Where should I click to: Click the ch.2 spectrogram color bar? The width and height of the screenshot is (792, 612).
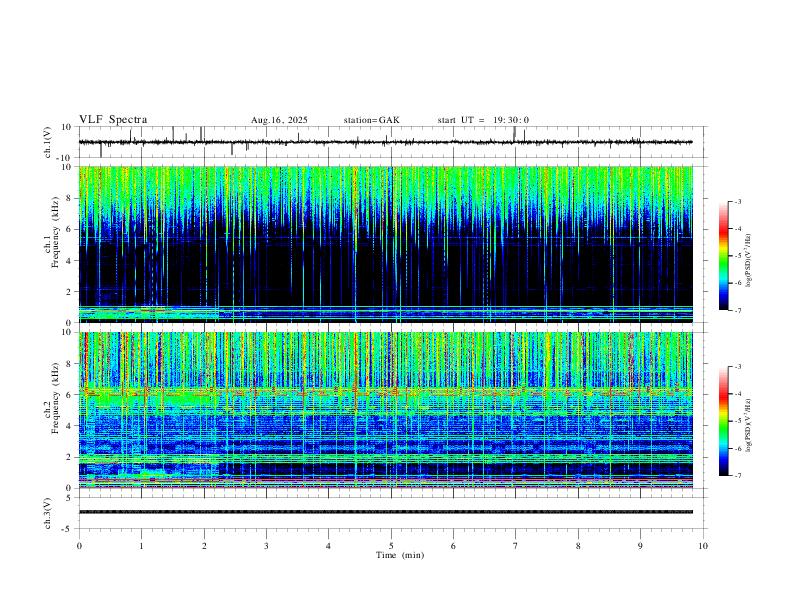[x=723, y=421]
